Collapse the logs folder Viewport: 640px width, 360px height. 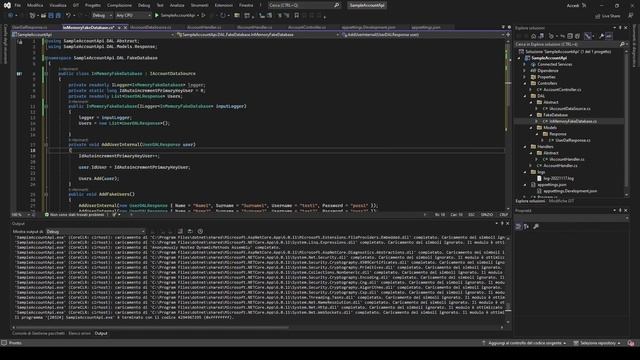(525, 172)
